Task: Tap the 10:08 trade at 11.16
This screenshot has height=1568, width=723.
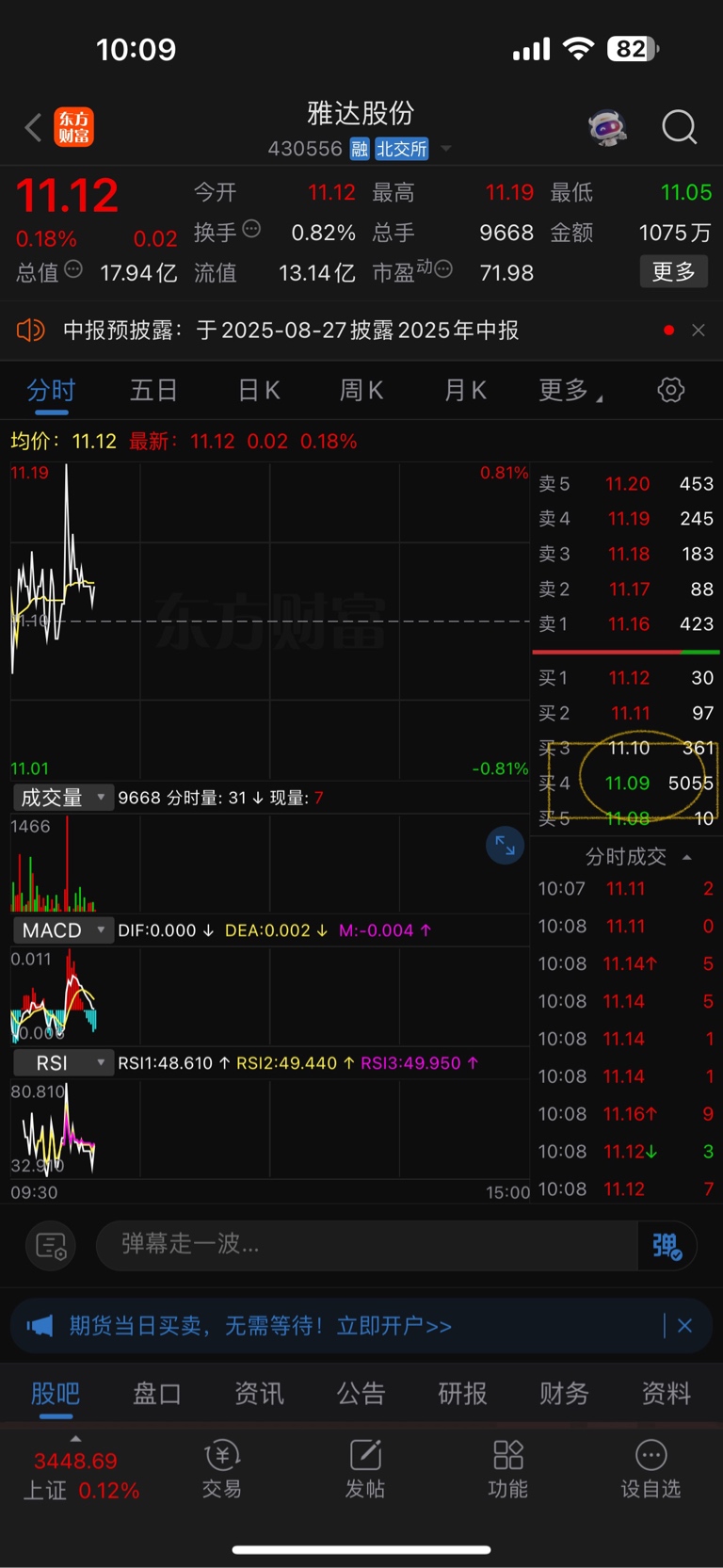Action: (x=626, y=1114)
